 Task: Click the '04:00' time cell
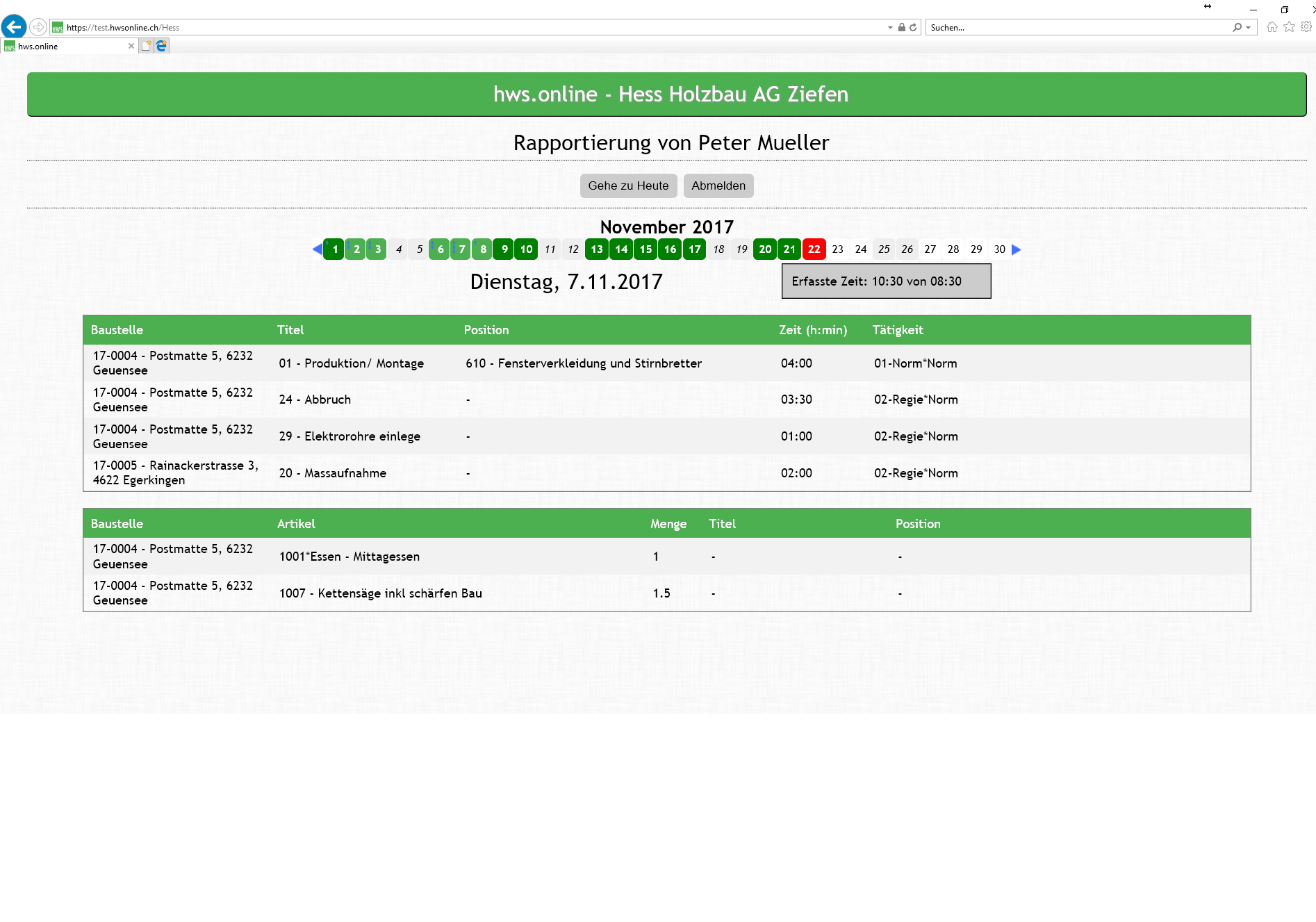click(x=796, y=363)
